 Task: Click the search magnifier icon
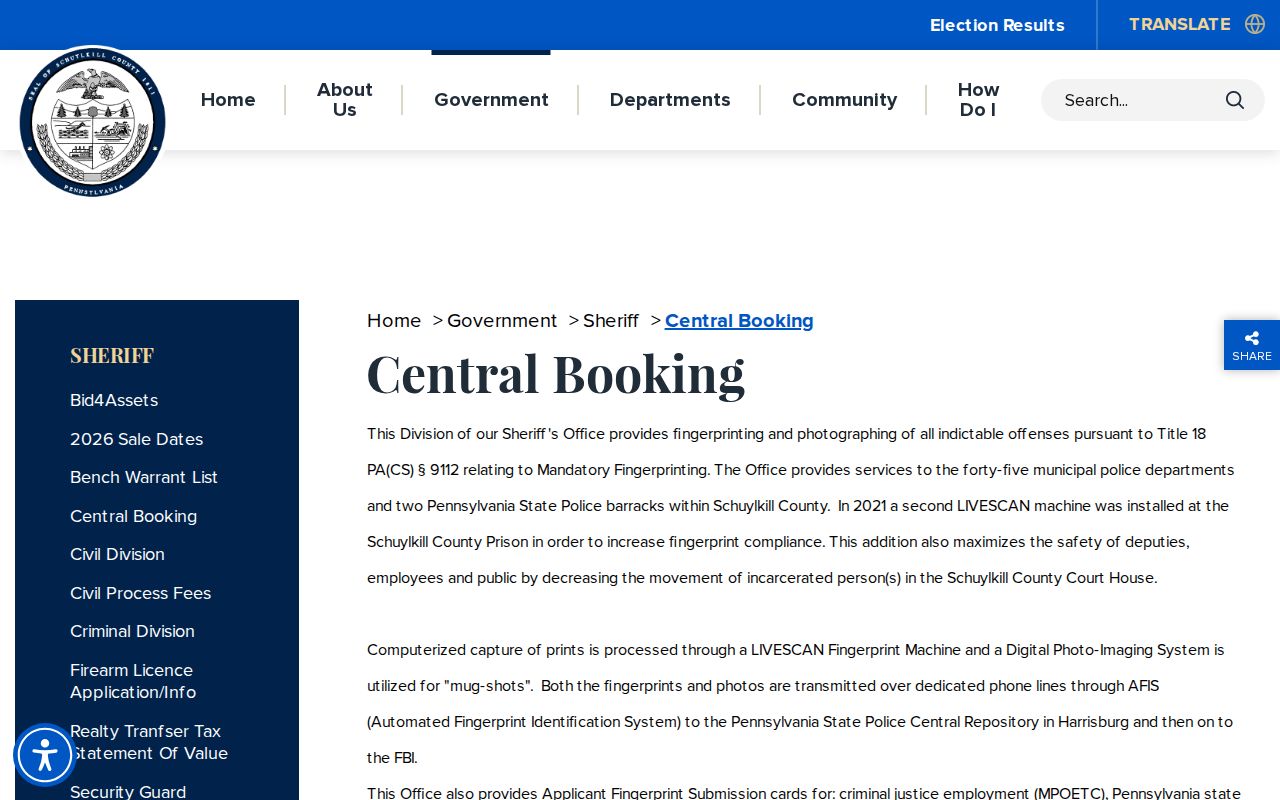[1235, 100]
